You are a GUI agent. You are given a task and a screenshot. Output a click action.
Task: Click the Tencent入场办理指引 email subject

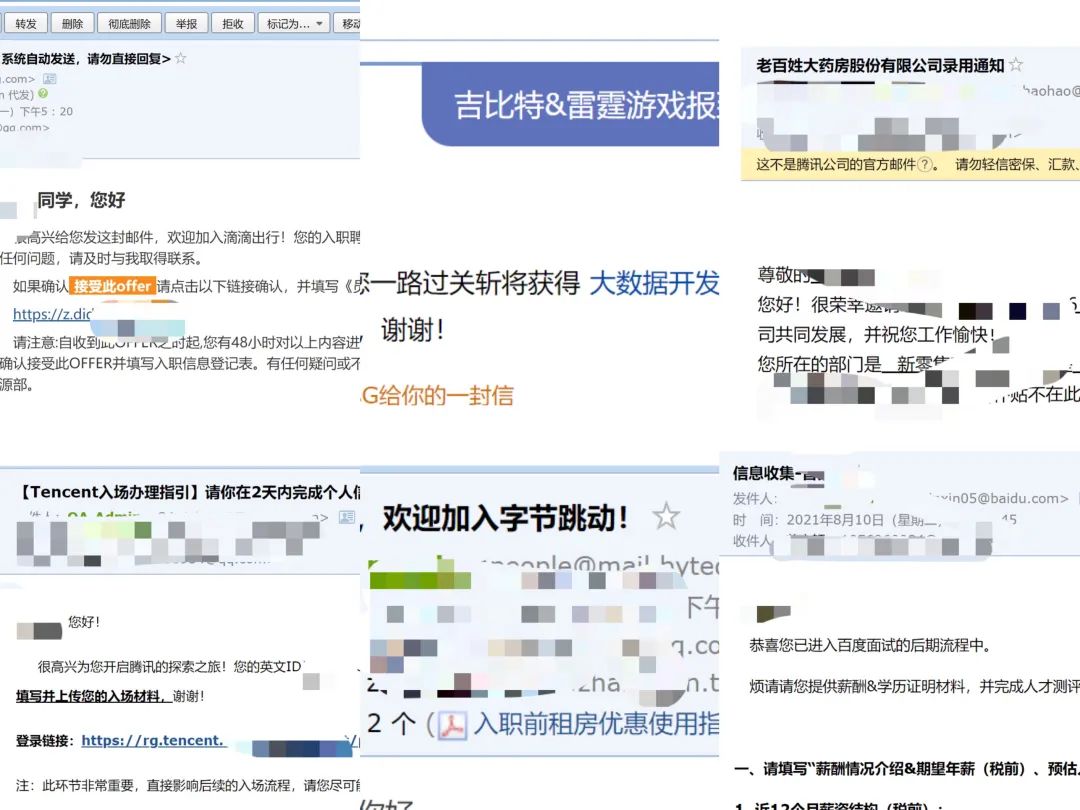(x=188, y=492)
